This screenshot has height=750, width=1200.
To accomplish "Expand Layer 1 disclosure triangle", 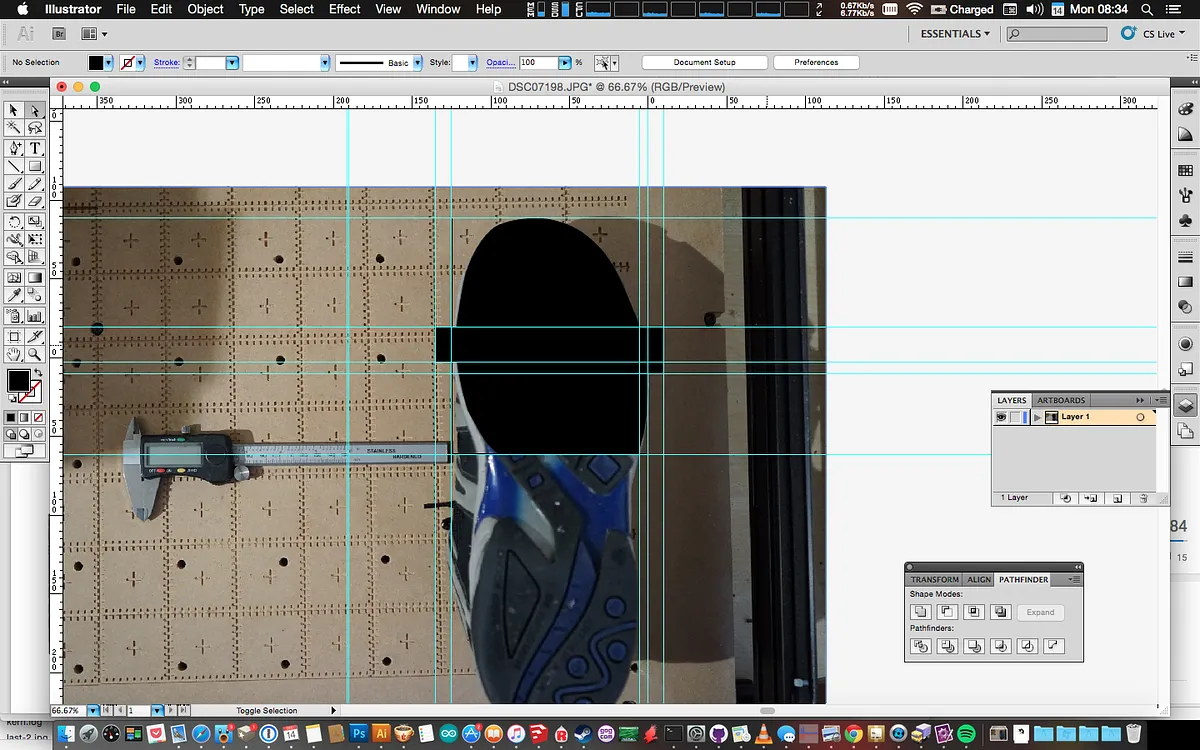I will pyautogui.click(x=1037, y=417).
